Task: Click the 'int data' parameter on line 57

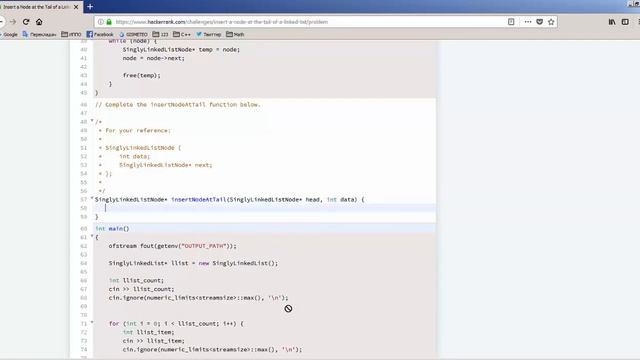Action: [x=342, y=200]
